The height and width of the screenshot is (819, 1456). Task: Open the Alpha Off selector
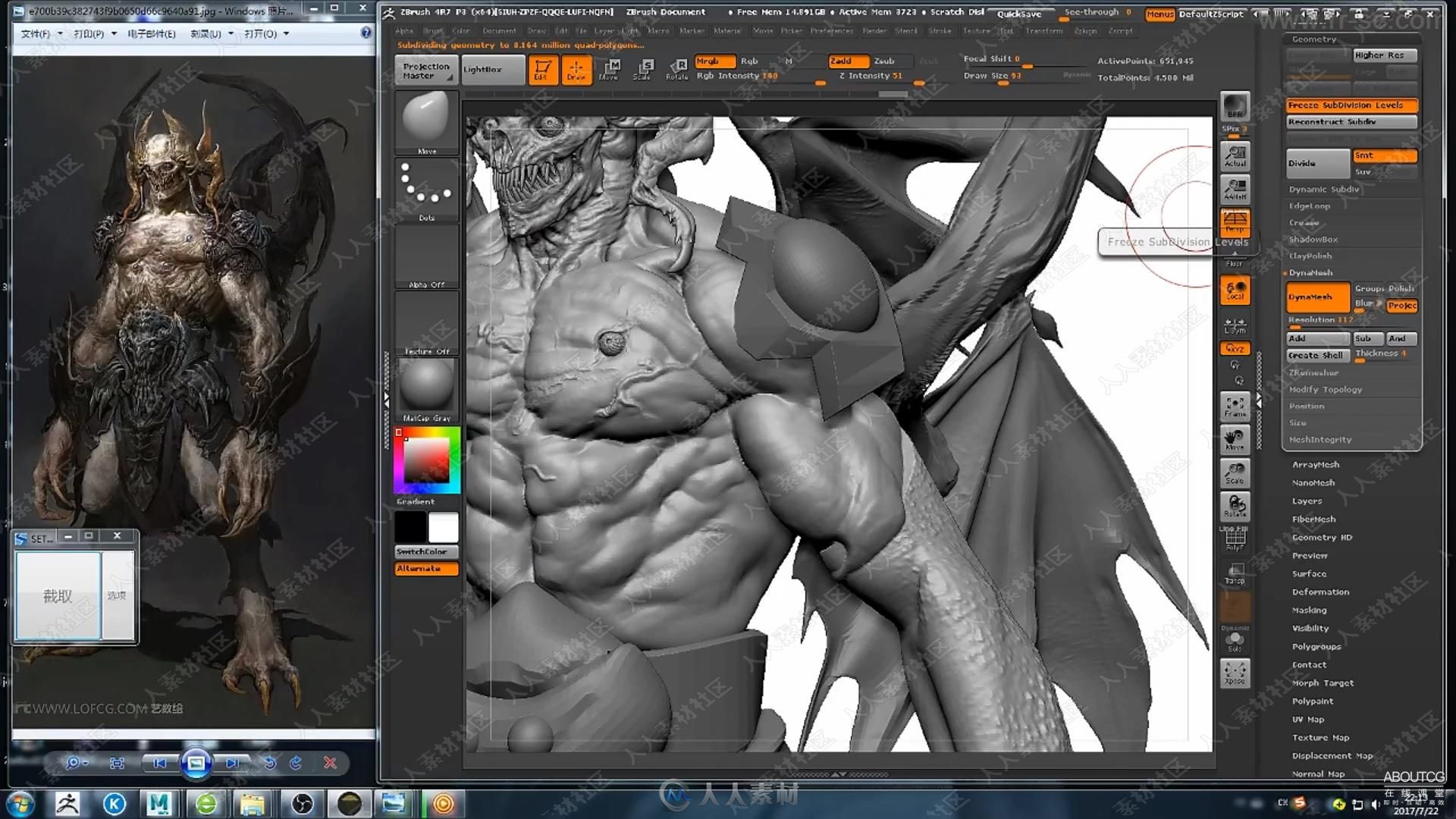coord(426,257)
